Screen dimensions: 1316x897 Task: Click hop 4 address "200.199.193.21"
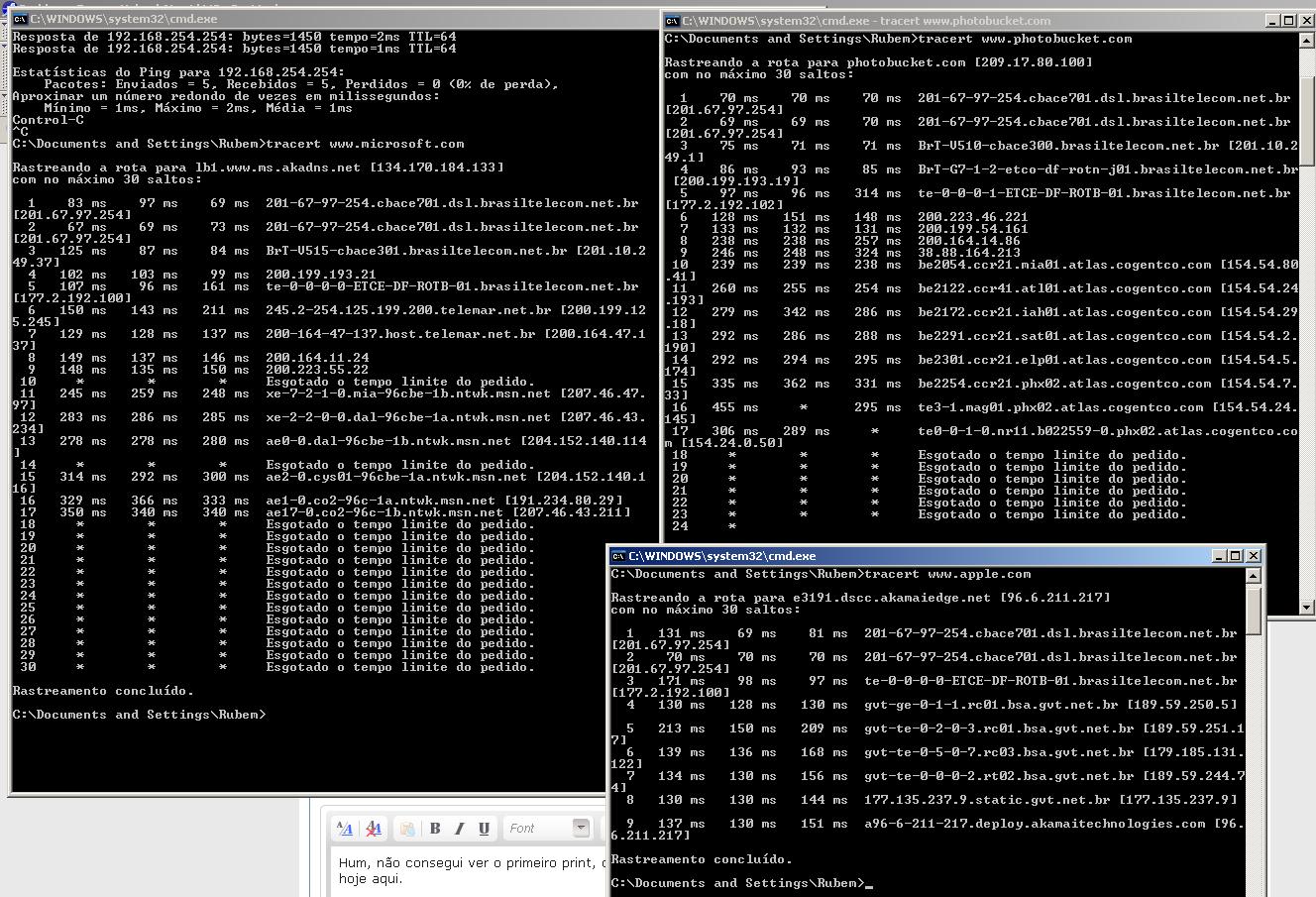[321, 275]
